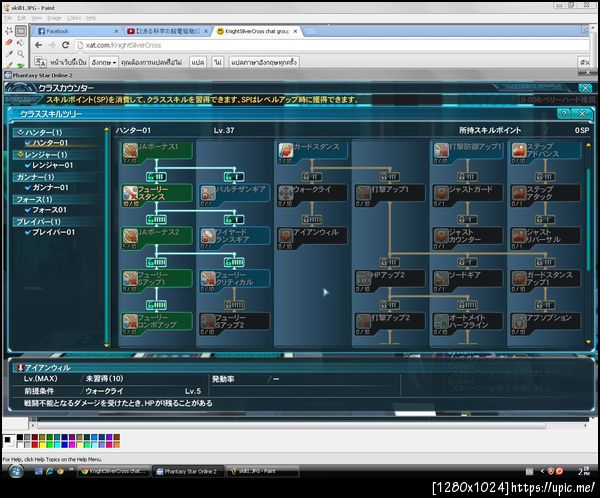Viewport: 600px width, 498px height.
Task: Pick the yellow color swatch in Paint palette
Action: tap(42, 444)
